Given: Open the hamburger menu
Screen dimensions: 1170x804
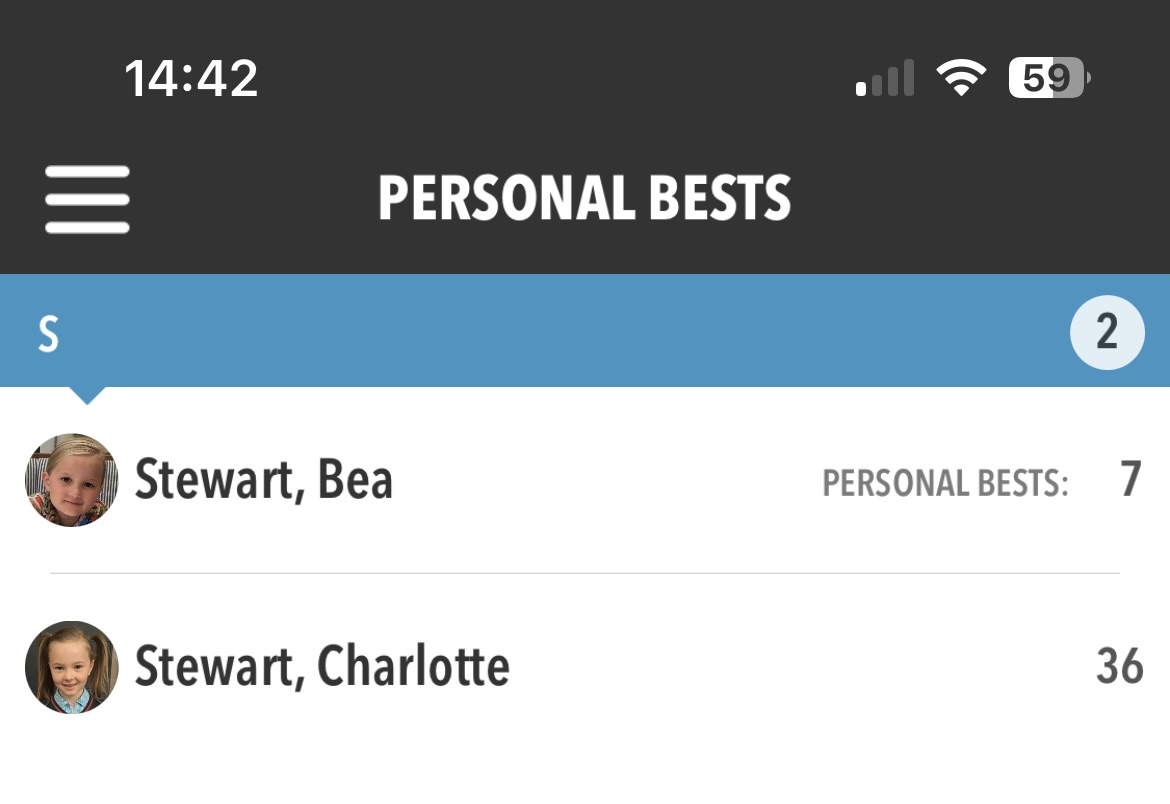Looking at the screenshot, I should [x=87, y=199].
